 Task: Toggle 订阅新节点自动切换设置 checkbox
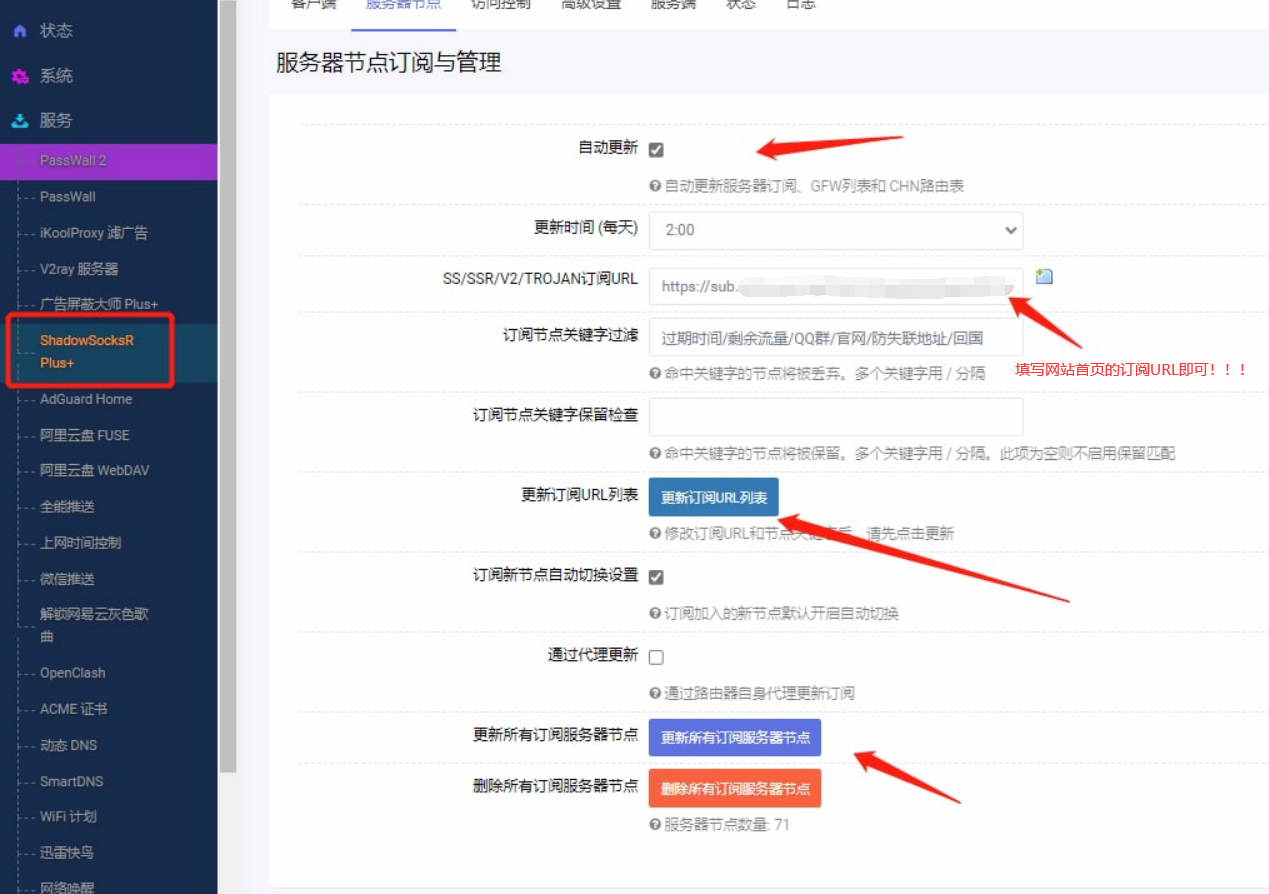pyautogui.click(x=656, y=577)
